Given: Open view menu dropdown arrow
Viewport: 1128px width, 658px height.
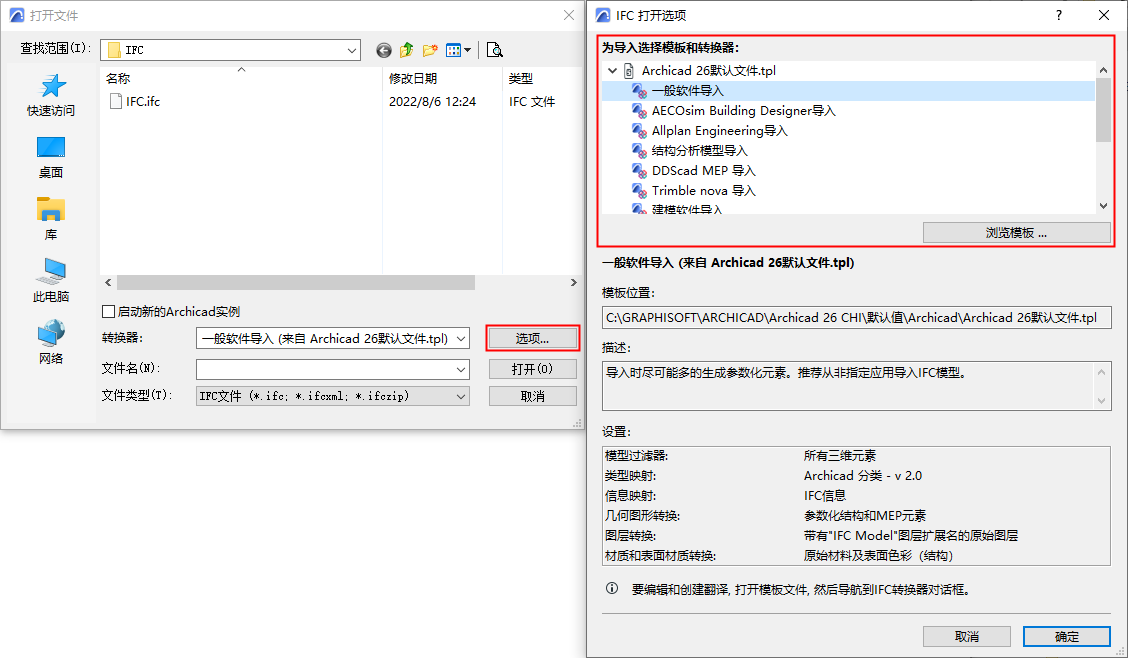Looking at the screenshot, I should coord(468,50).
